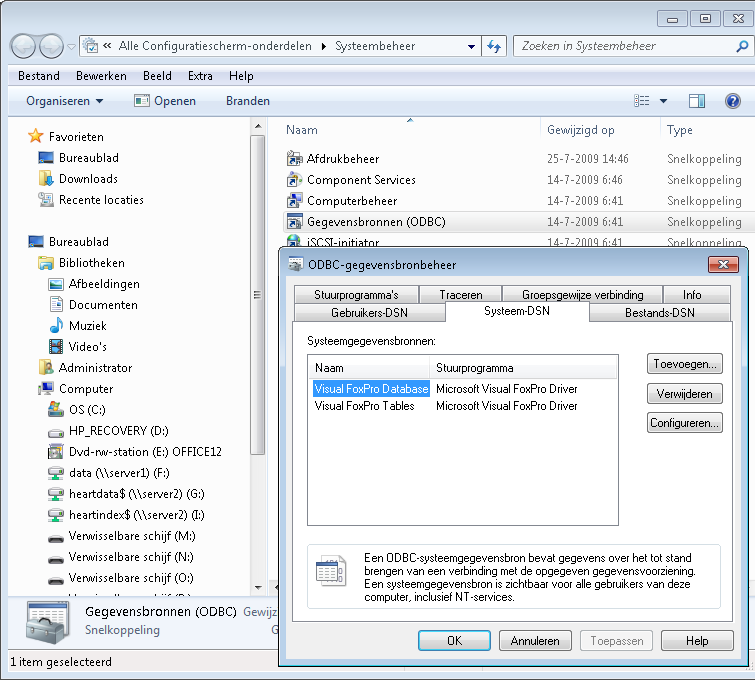This screenshot has height=680, width=755.
Task: Click the Video's film icon
Action: click(x=56, y=346)
